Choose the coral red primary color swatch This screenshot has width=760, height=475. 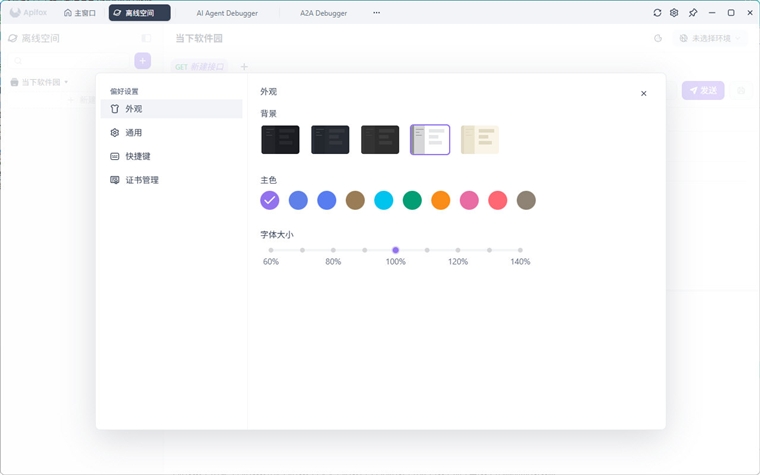pyautogui.click(x=498, y=200)
